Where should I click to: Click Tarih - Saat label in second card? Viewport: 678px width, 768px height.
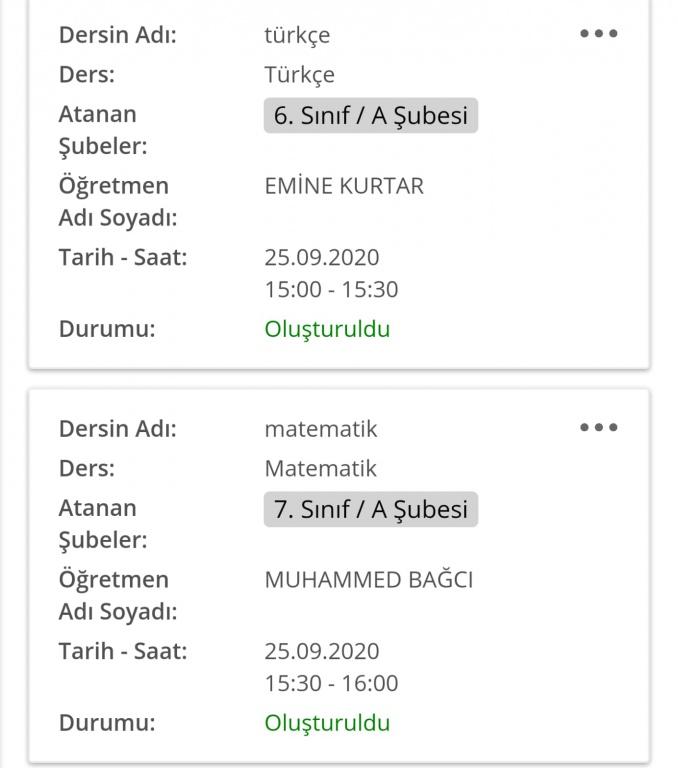tap(122, 651)
